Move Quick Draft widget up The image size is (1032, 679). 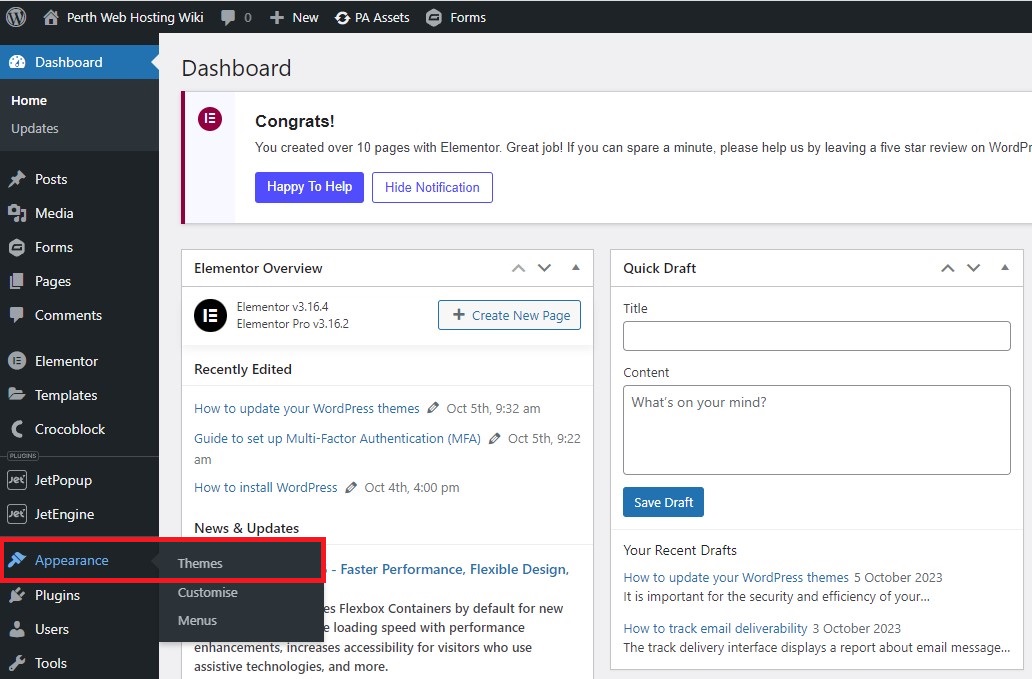tap(948, 268)
